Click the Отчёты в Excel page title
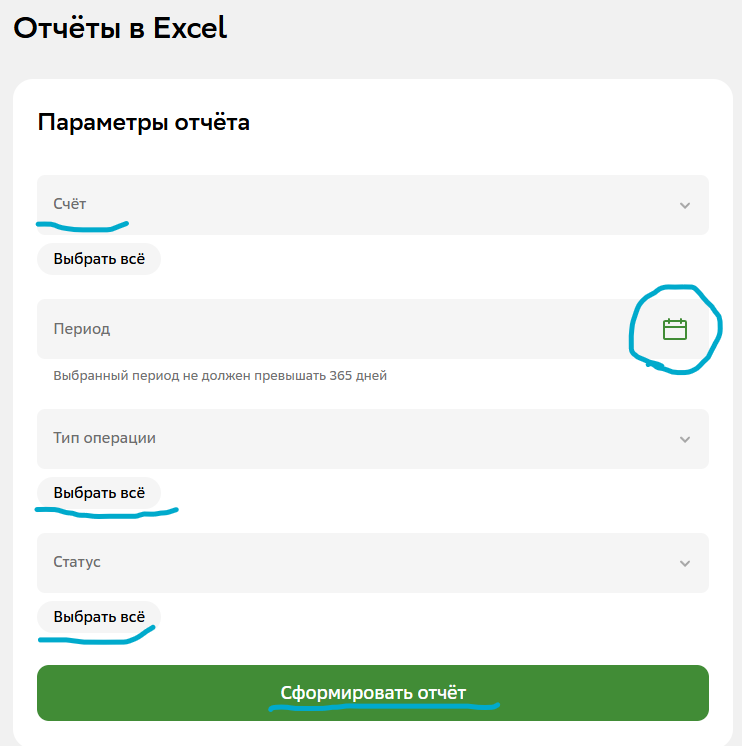The width and height of the screenshot is (742, 746). pyautogui.click(x=120, y=28)
